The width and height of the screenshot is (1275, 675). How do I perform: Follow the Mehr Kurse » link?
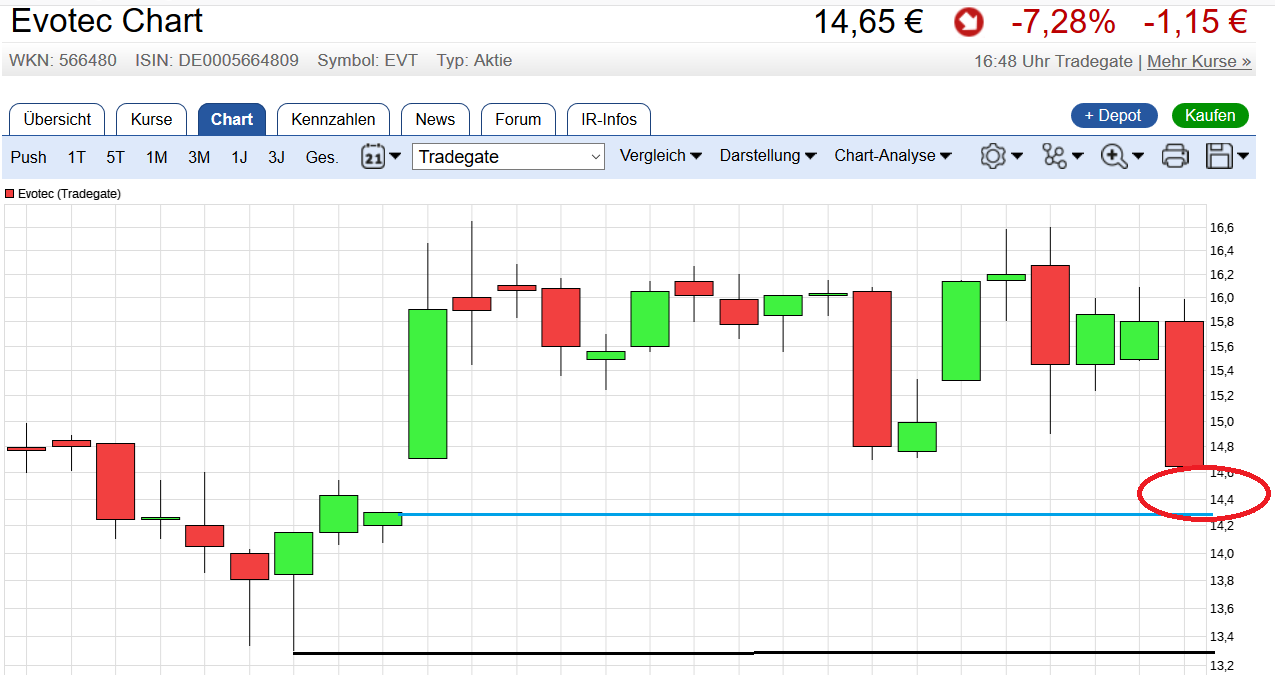(1199, 61)
